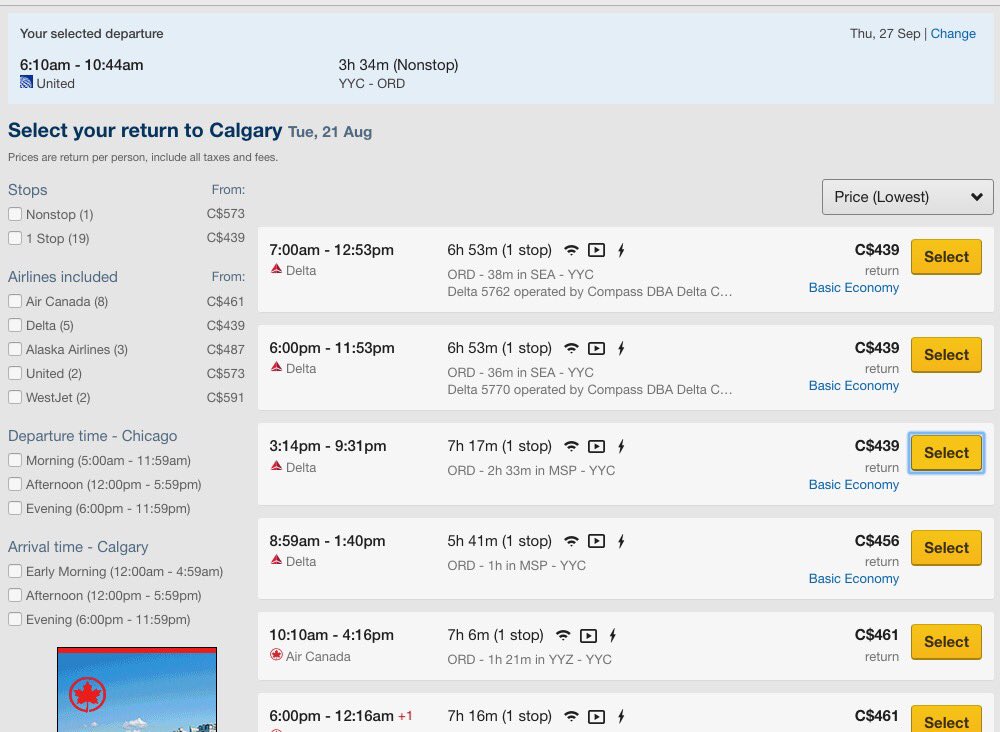Click the Arrival time - Calgary heading
This screenshot has height=732, width=1000.
point(78,547)
